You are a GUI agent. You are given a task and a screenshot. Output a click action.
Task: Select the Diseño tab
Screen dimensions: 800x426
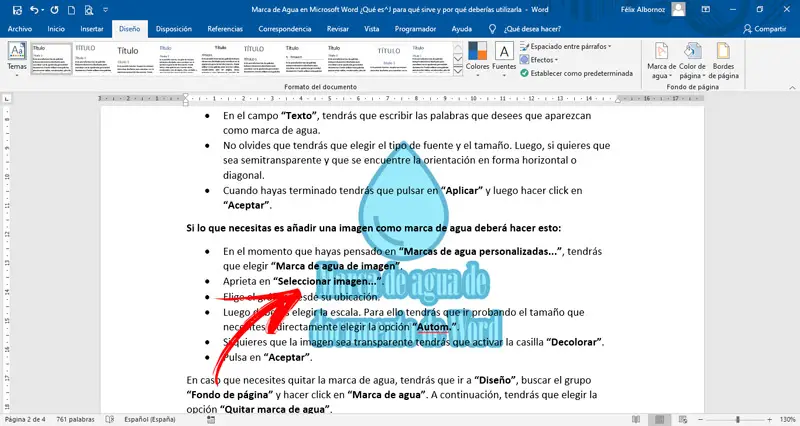[x=130, y=29]
